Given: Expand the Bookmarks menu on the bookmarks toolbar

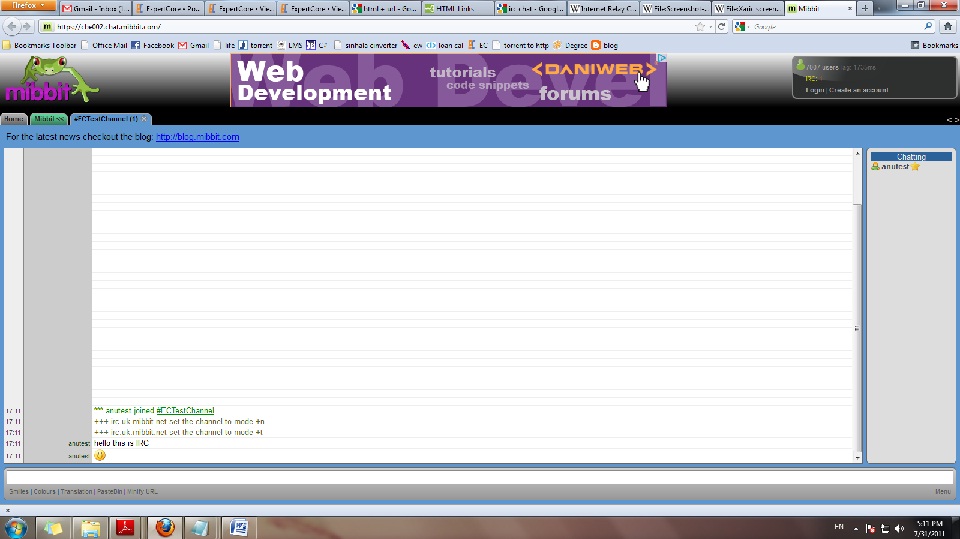Looking at the screenshot, I should tap(934, 45).
